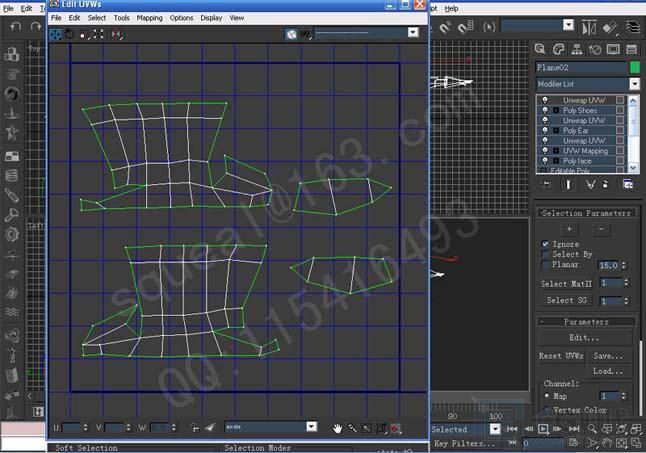This screenshot has width=646, height=453.
Task: Click the Select SG button
Action: click(x=566, y=300)
